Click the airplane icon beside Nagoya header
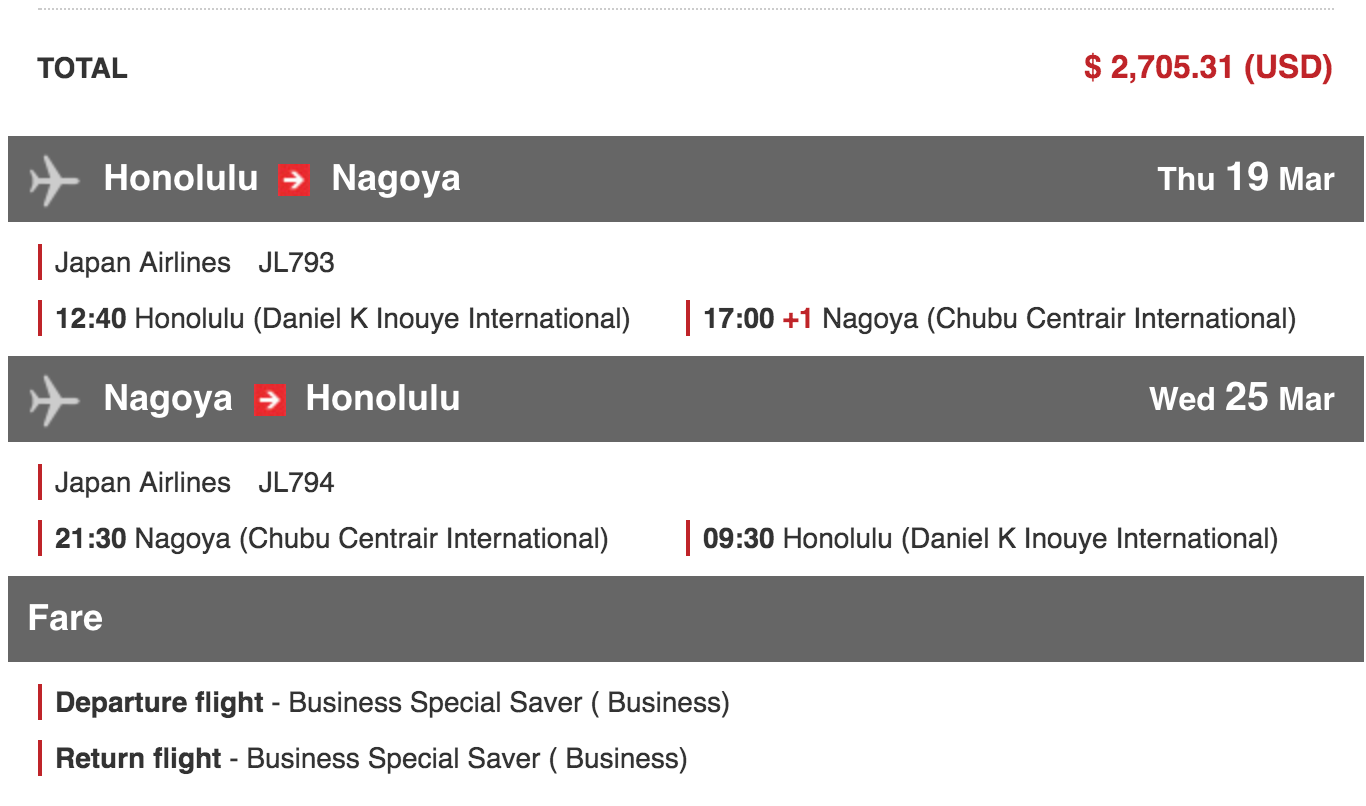Screen dimensions: 1366x806 pos(54,400)
